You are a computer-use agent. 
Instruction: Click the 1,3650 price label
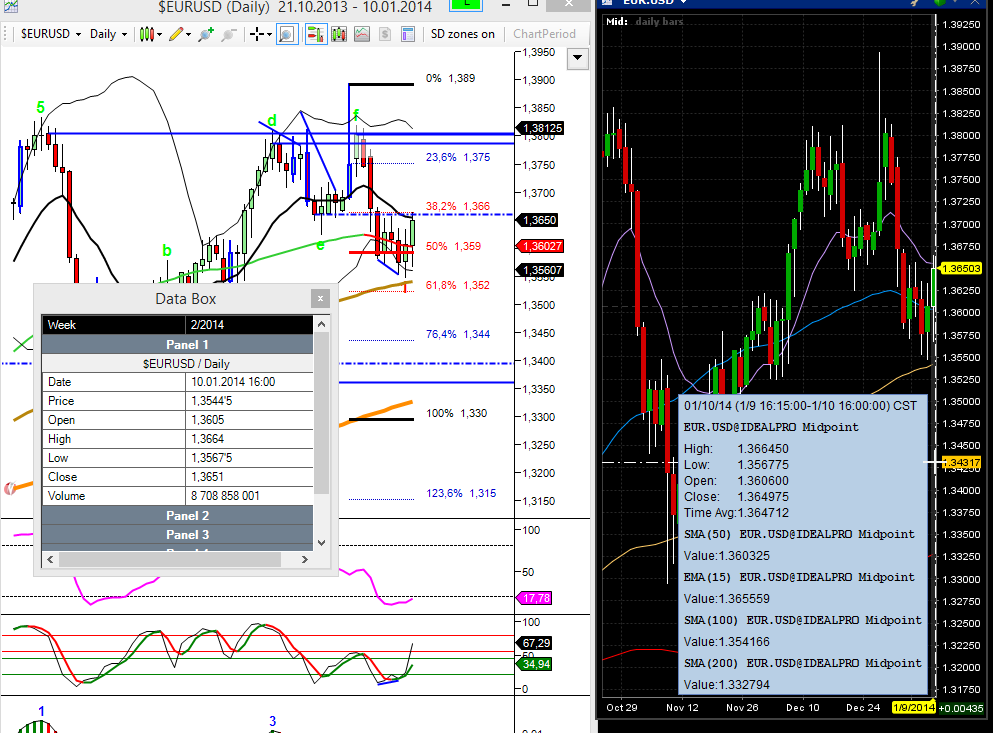point(538,220)
